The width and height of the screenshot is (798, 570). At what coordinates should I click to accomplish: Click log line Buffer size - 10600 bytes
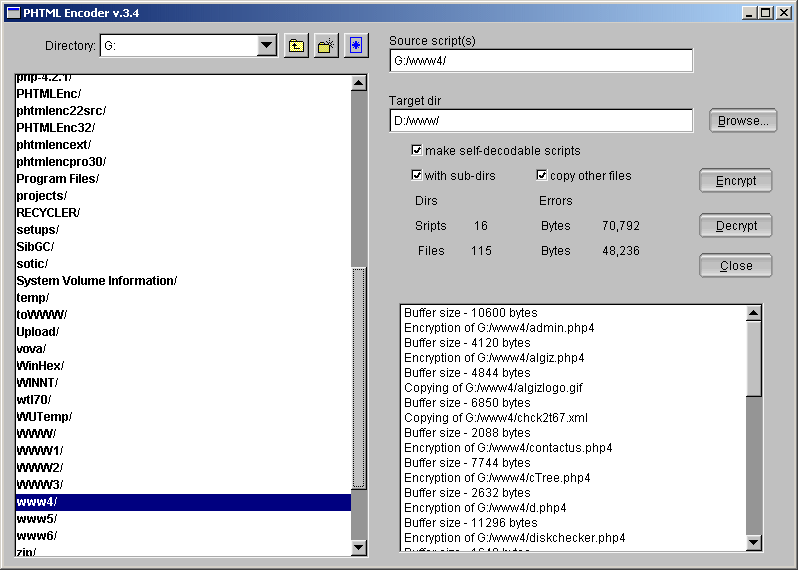471,313
